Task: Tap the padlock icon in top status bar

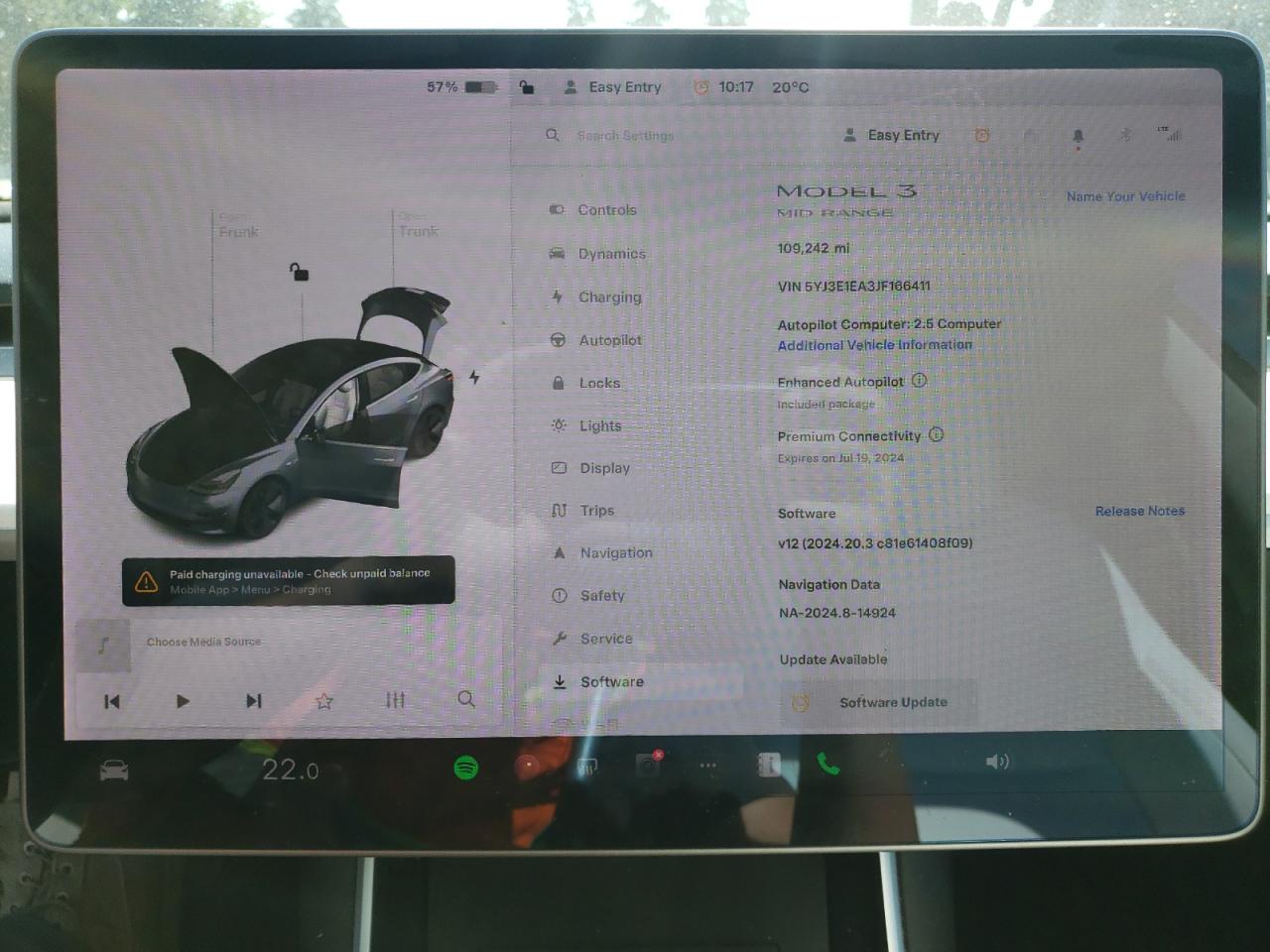Action: [527, 87]
